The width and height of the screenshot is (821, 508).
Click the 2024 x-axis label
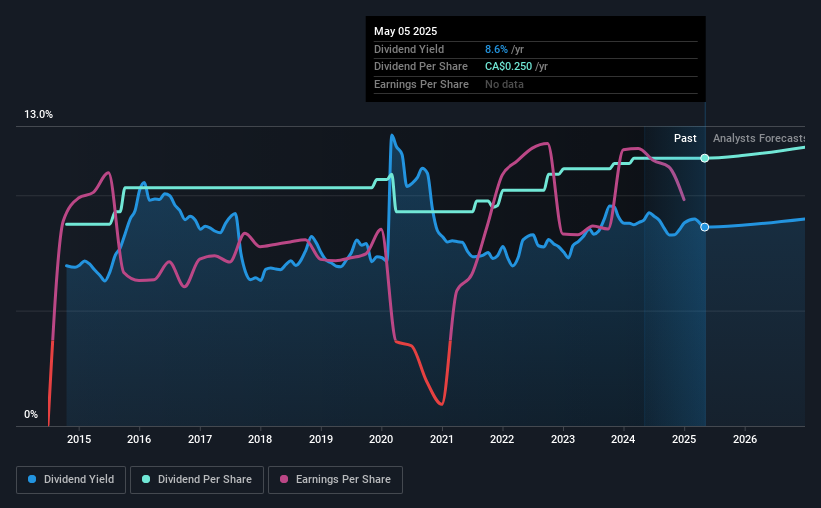tap(623, 439)
